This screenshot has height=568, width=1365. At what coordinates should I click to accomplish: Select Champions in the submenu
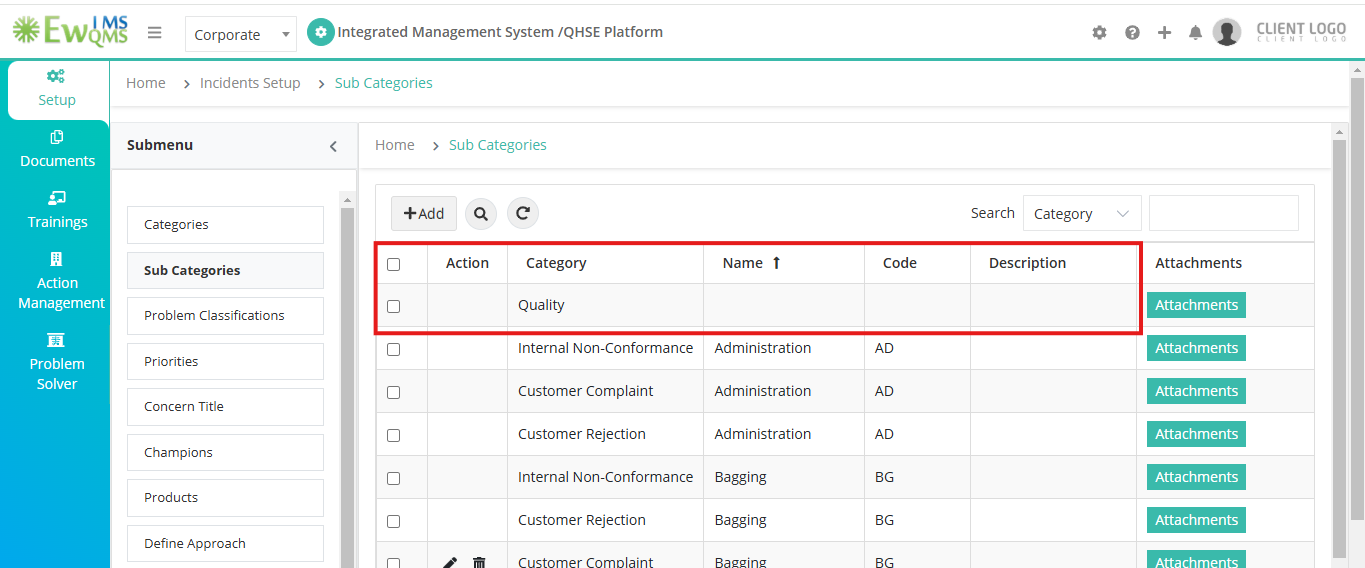pos(225,452)
